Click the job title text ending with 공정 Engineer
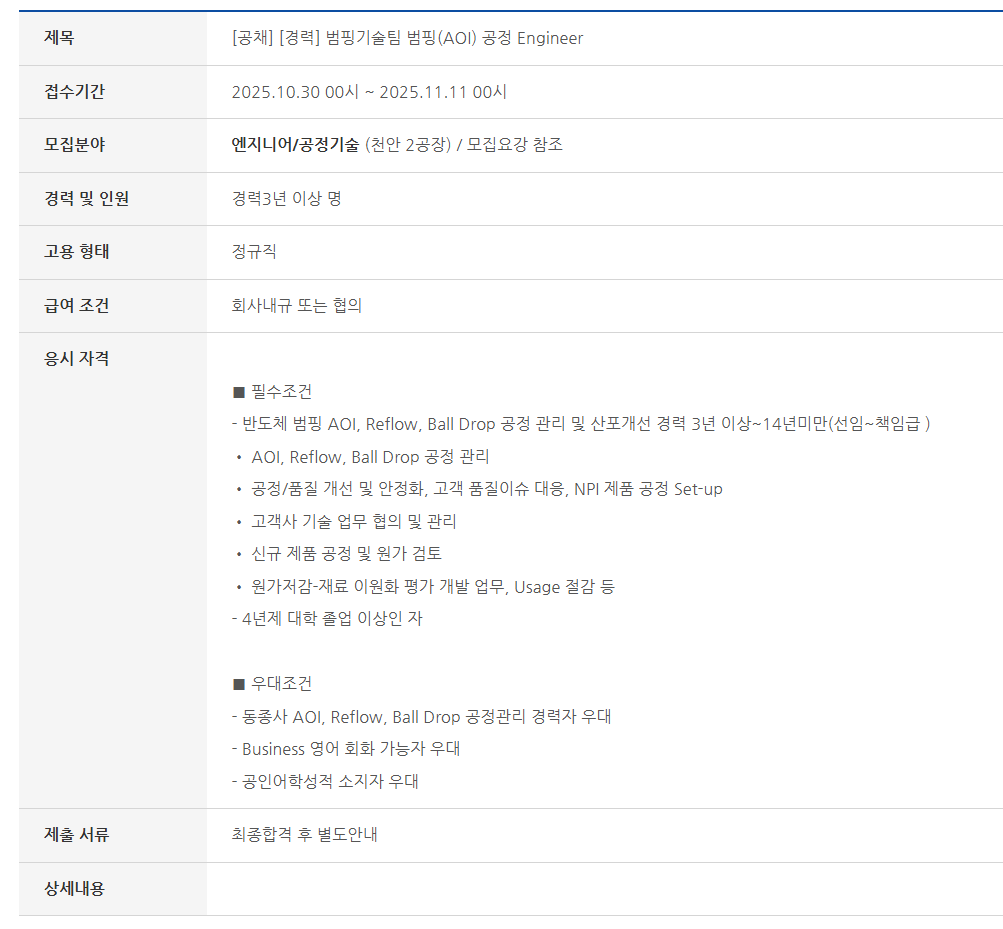 point(407,39)
